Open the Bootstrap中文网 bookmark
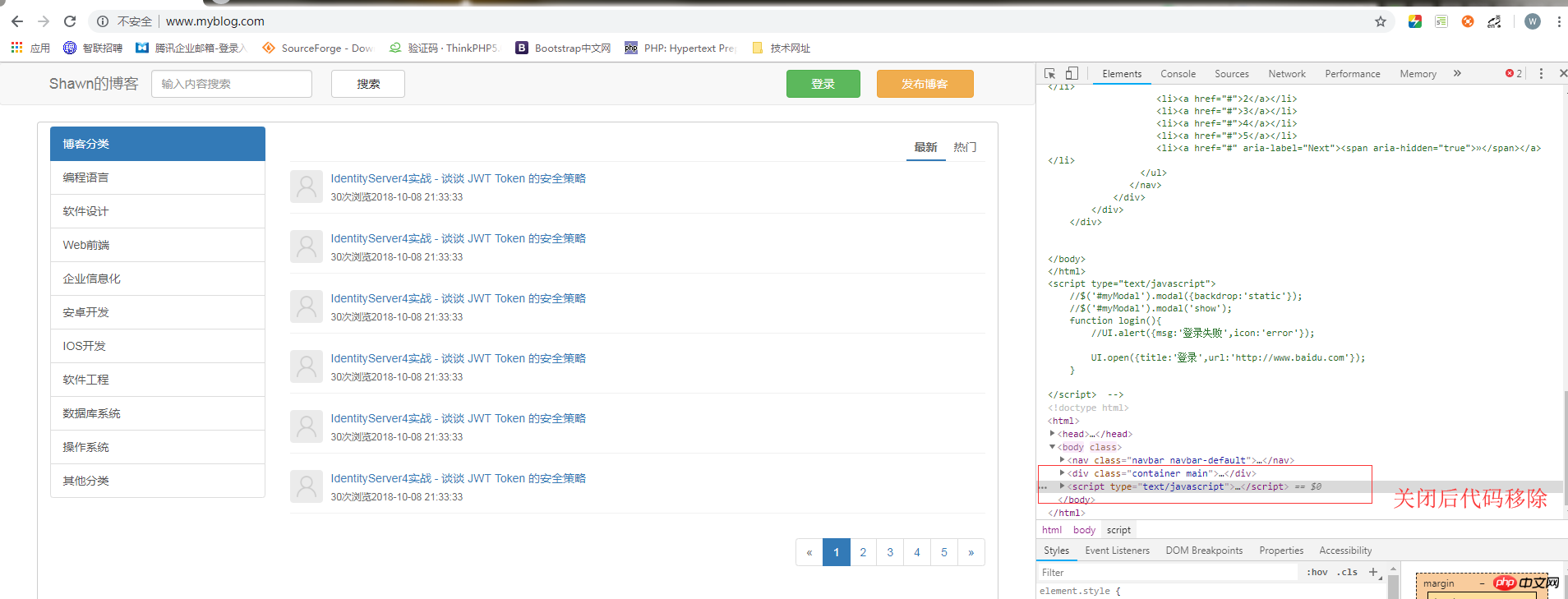Image resolution: width=1568 pixels, height=599 pixels. [563, 48]
